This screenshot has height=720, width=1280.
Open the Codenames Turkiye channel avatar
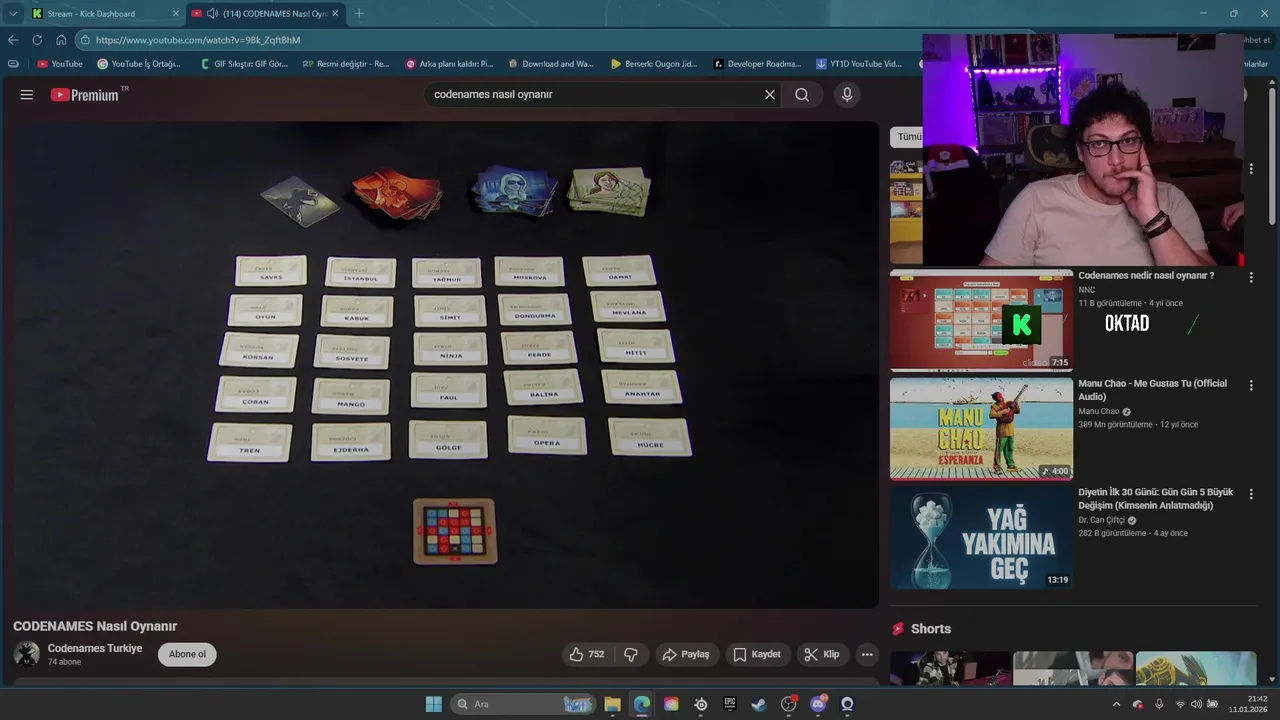click(27, 654)
